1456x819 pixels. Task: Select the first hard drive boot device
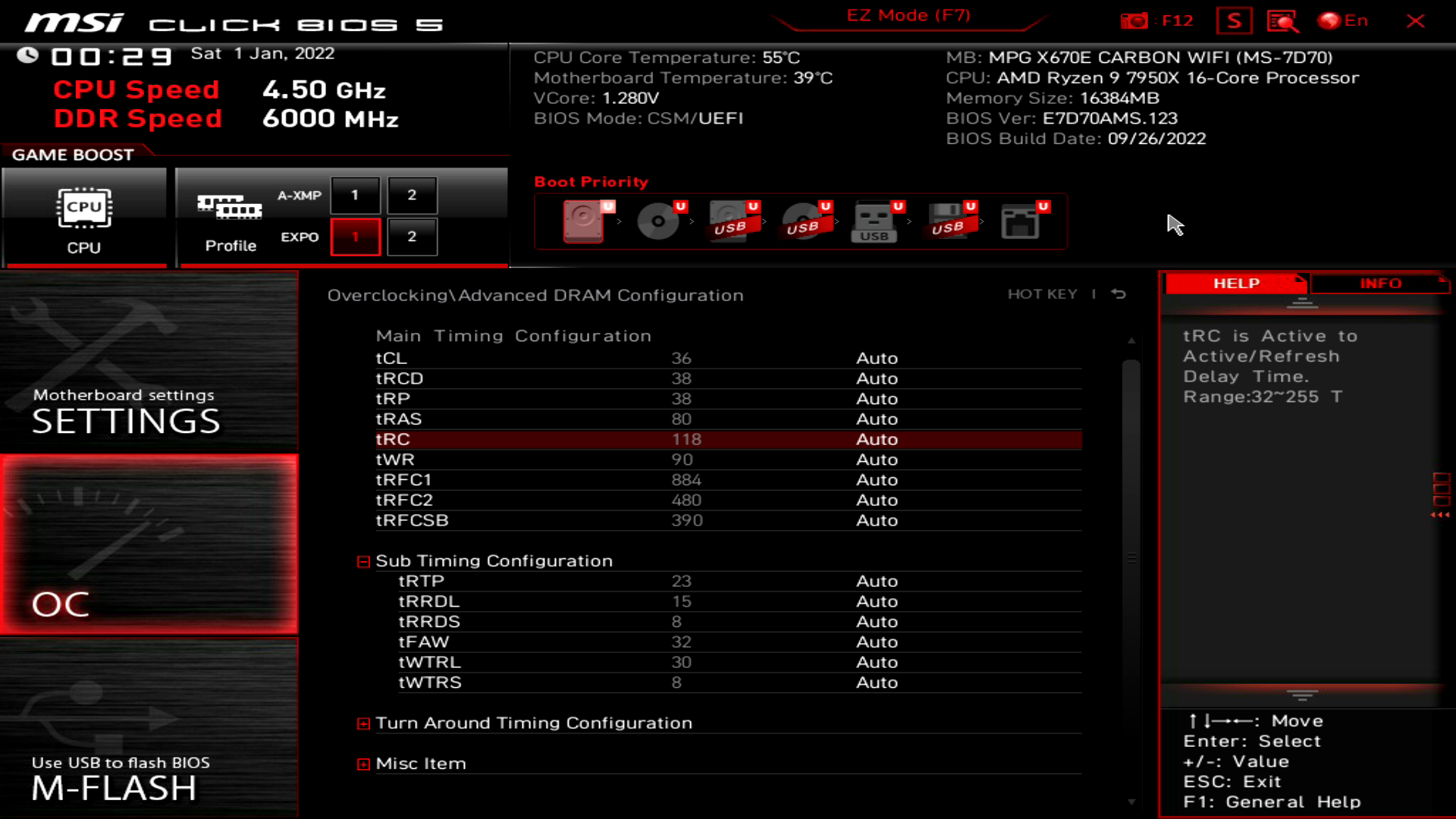(585, 221)
